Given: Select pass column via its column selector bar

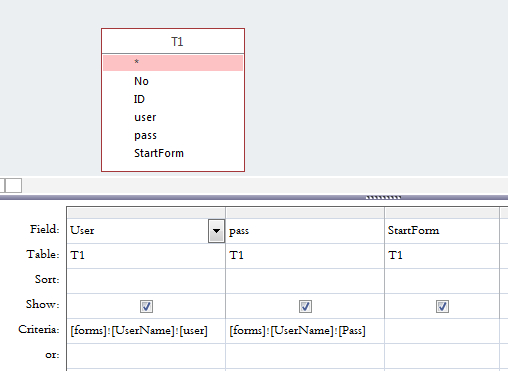Looking at the screenshot, I should [x=305, y=213].
